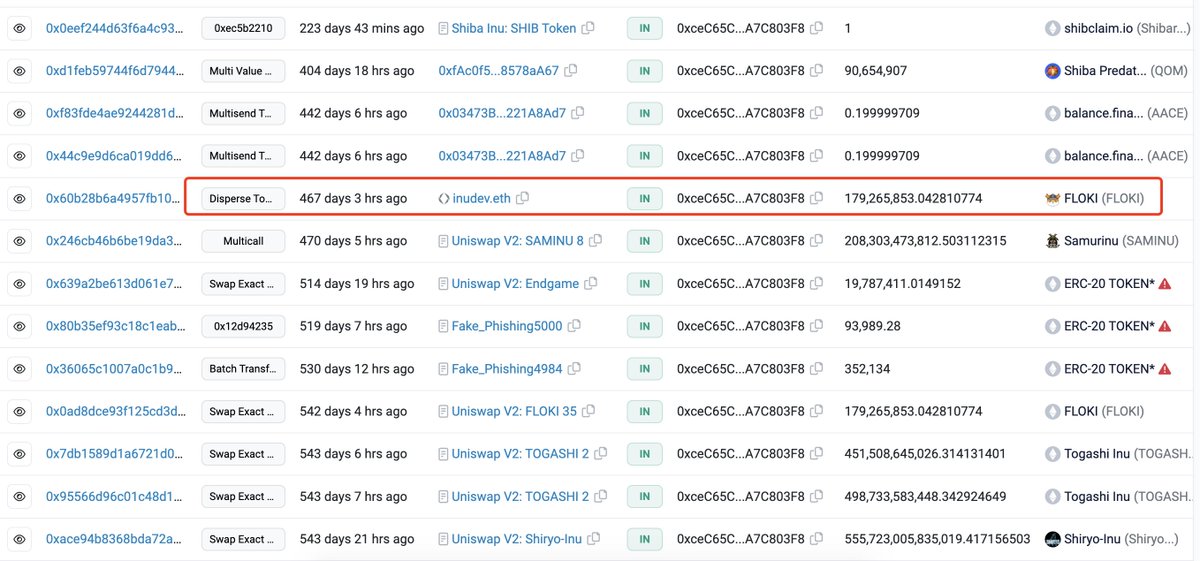The height and width of the screenshot is (561, 1200).
Task: Click warning triangle in the 19,787,411.0149152 row
Action: coord(1164,284)
